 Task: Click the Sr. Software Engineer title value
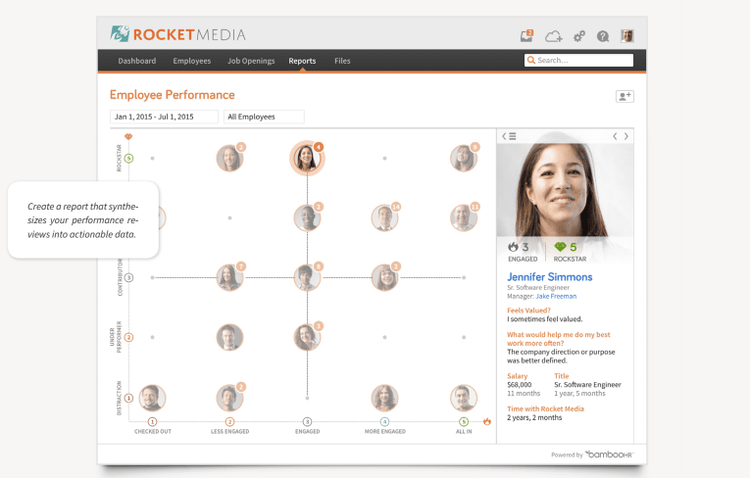pyautogui.click(x=587, y=385)
